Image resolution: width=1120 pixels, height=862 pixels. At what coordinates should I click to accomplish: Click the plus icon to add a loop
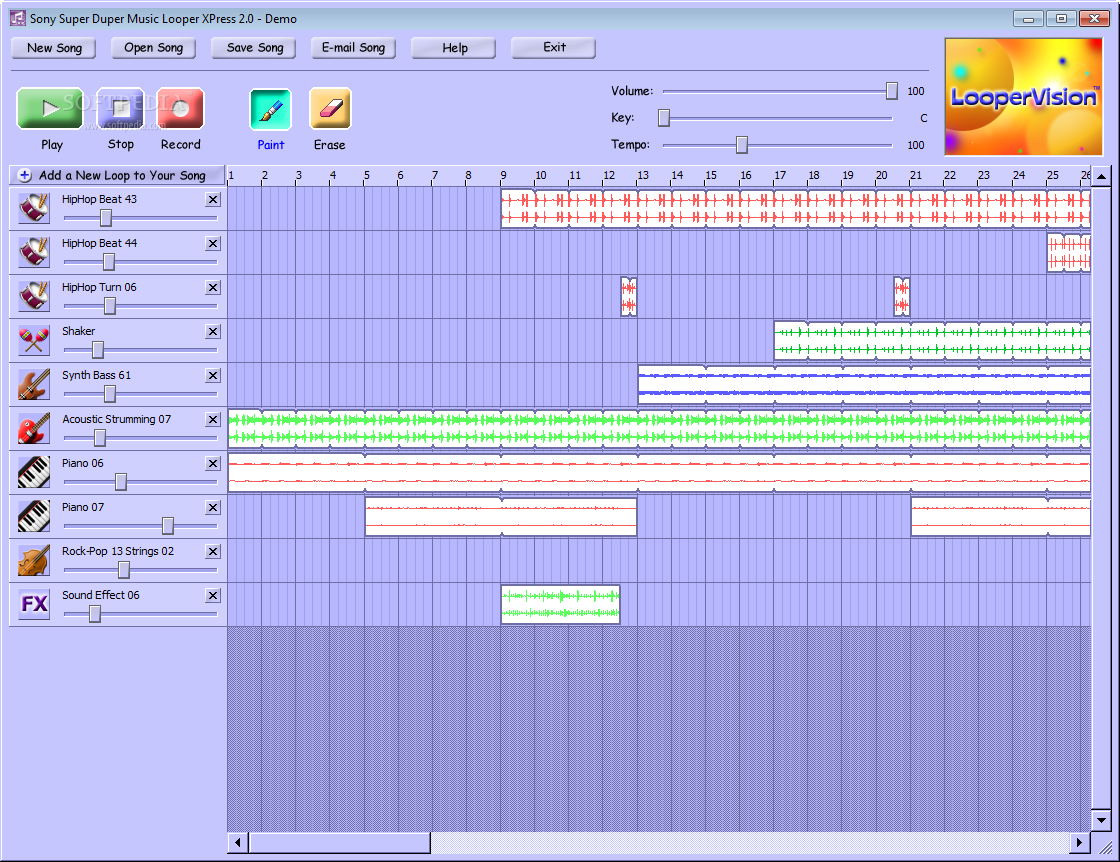(x=25, y=175)
